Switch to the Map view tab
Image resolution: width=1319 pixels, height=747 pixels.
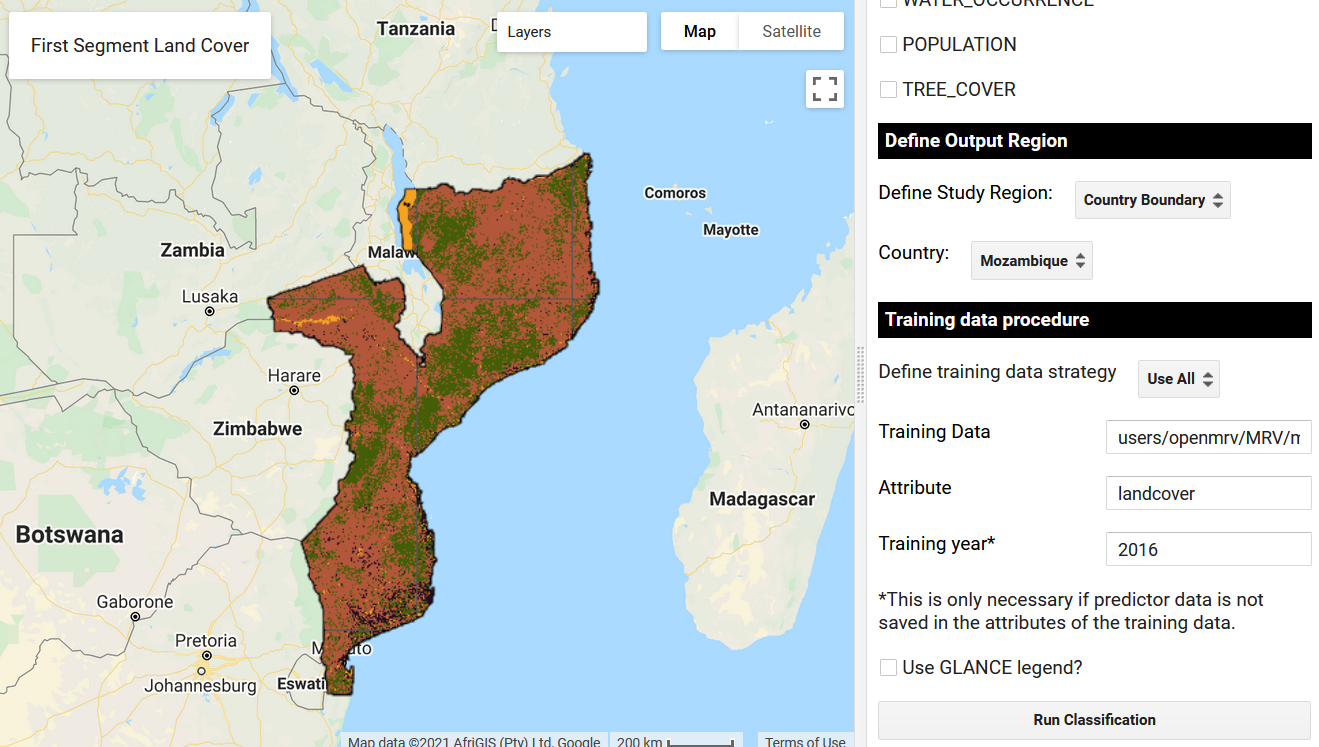click(699, 32)
